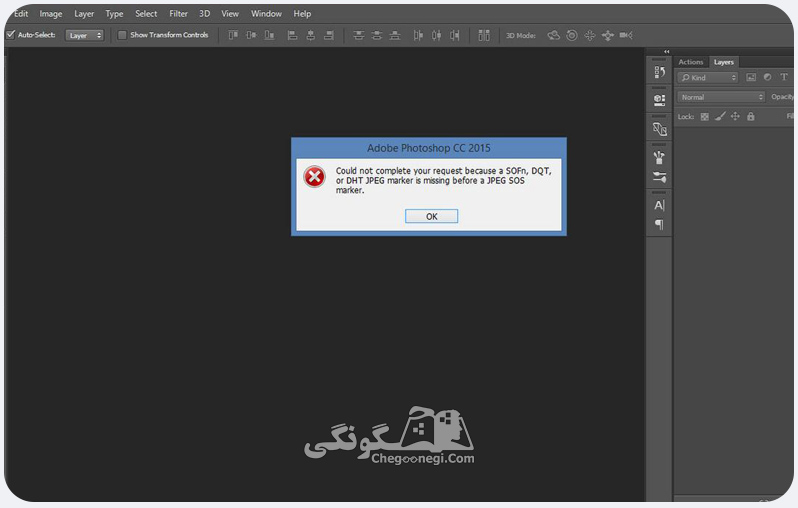
Task: Toggle filter for pixel layers
Action: 751,77
